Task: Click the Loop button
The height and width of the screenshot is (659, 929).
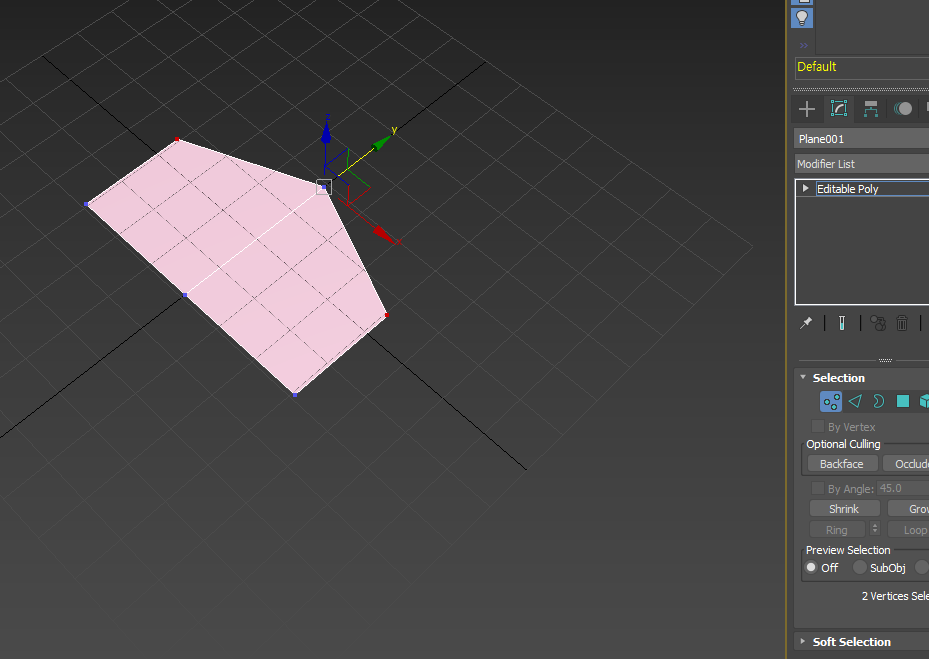Action: pos(909,530)
